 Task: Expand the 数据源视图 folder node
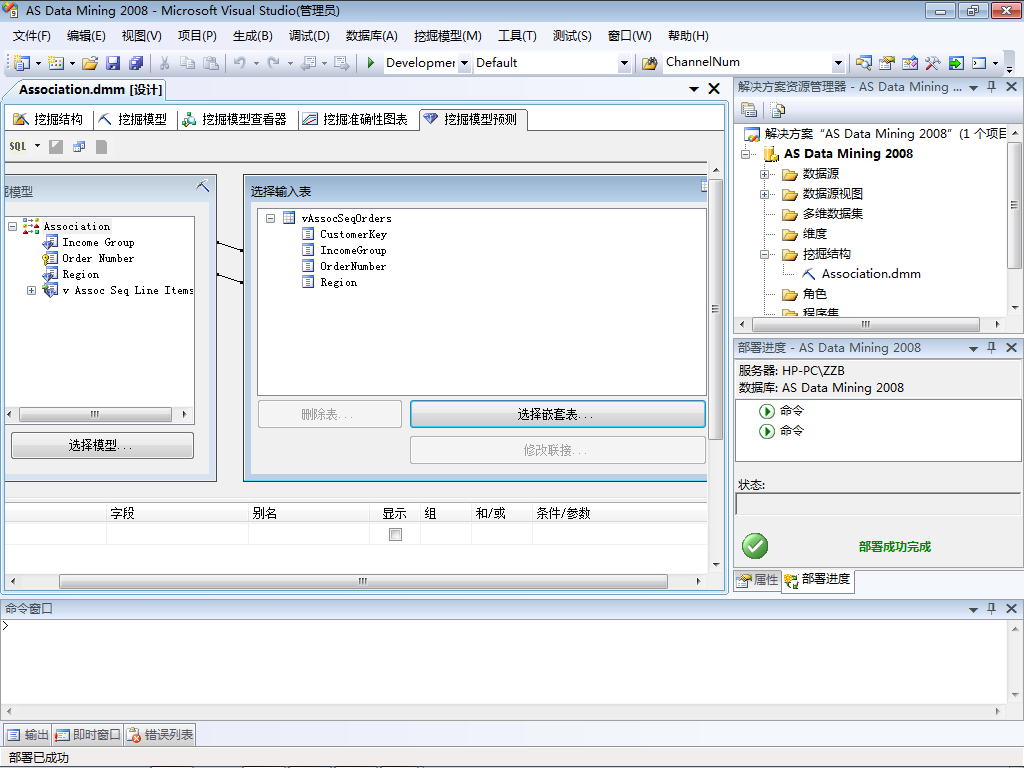click(764, 194)
